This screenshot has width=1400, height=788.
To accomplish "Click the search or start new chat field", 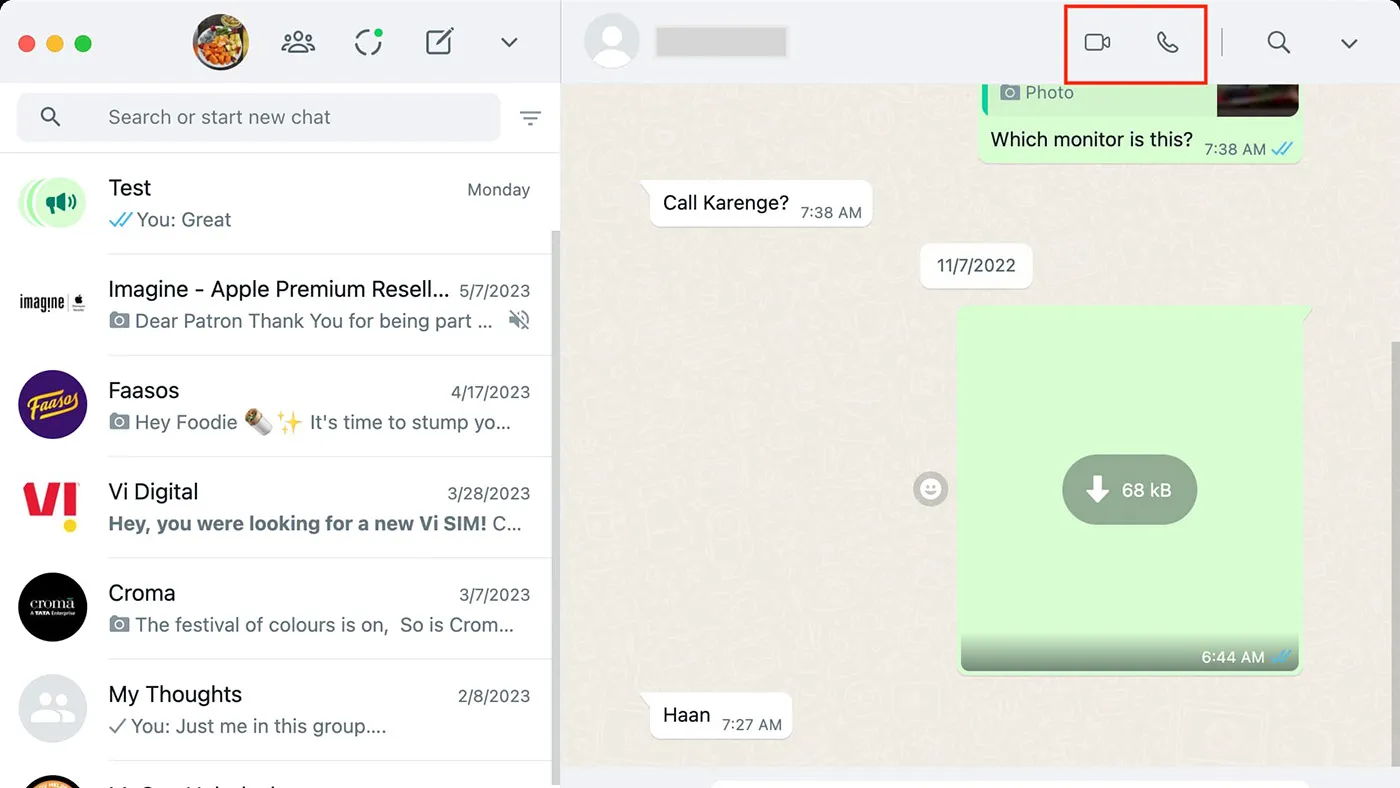I will (258, 117).
